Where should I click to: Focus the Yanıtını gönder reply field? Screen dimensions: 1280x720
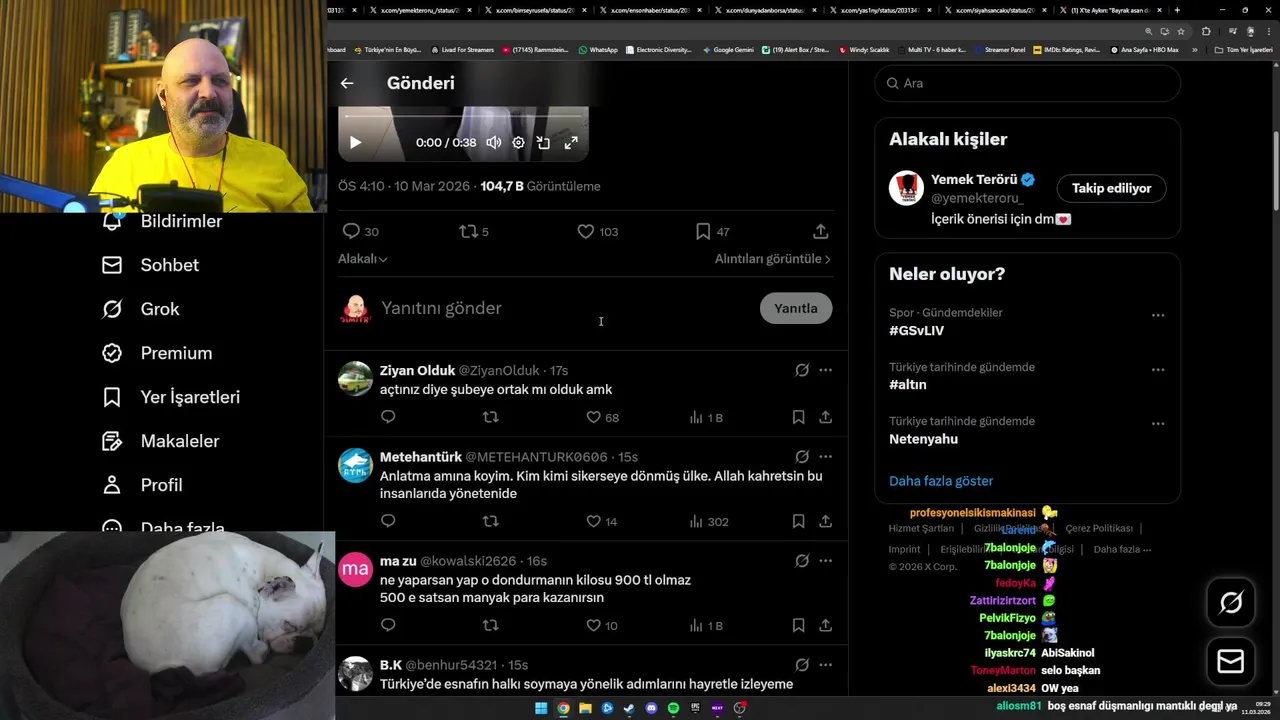(x=565, y=308)
